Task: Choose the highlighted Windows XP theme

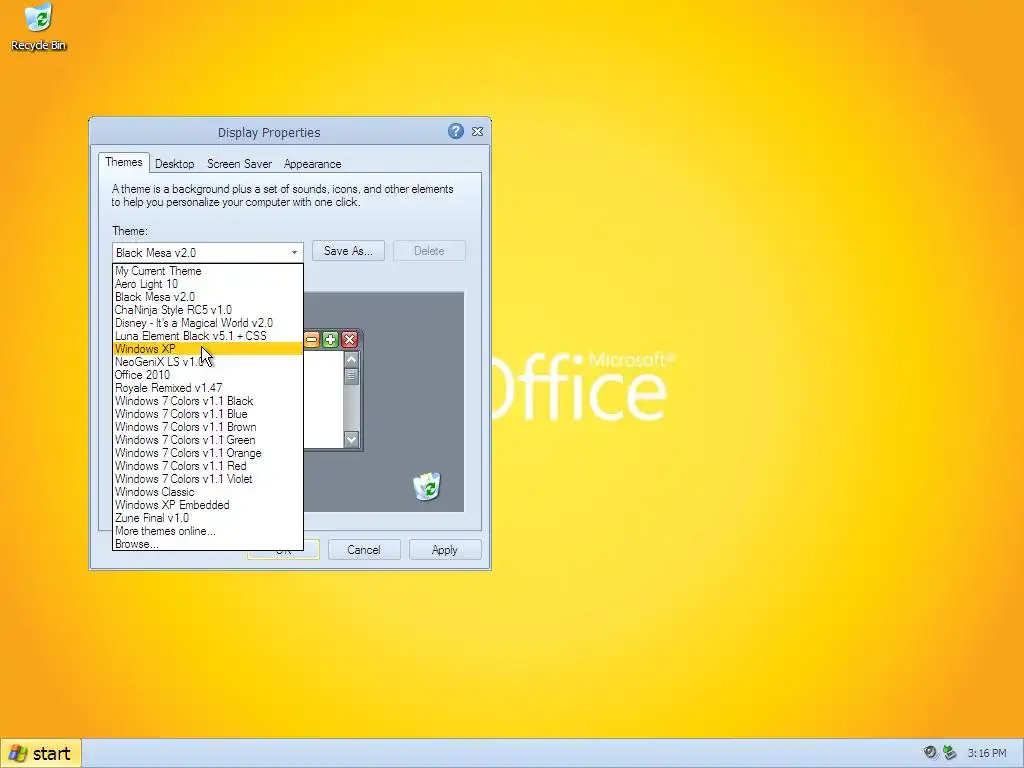Action: pyautogui.click(x=208, y=349)
